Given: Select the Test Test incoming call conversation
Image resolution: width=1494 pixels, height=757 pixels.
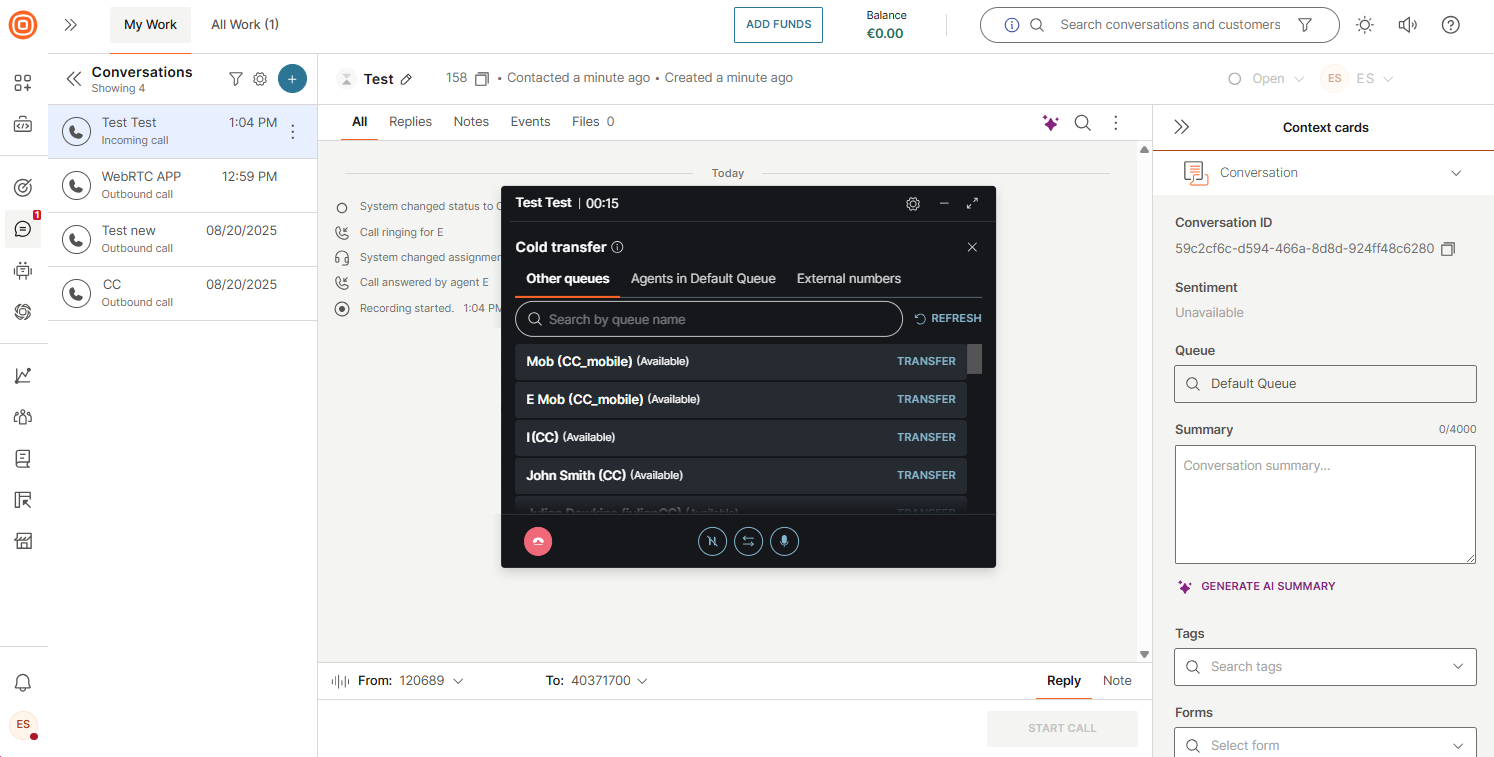Looking at the screenshot, I should pos(183,131).
